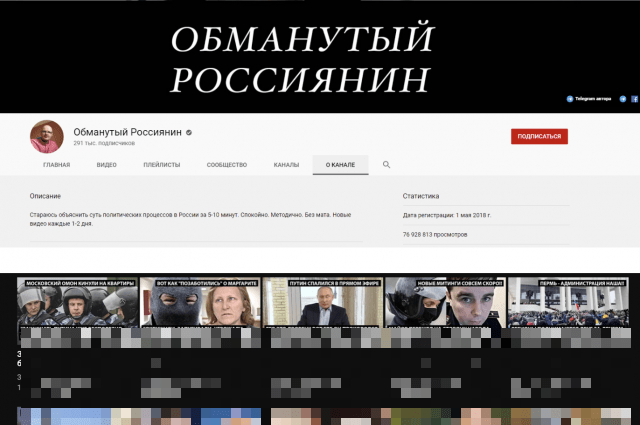Open the ВИДЕО tab
The height and width of the screenshot is (425, 640).
106,164
